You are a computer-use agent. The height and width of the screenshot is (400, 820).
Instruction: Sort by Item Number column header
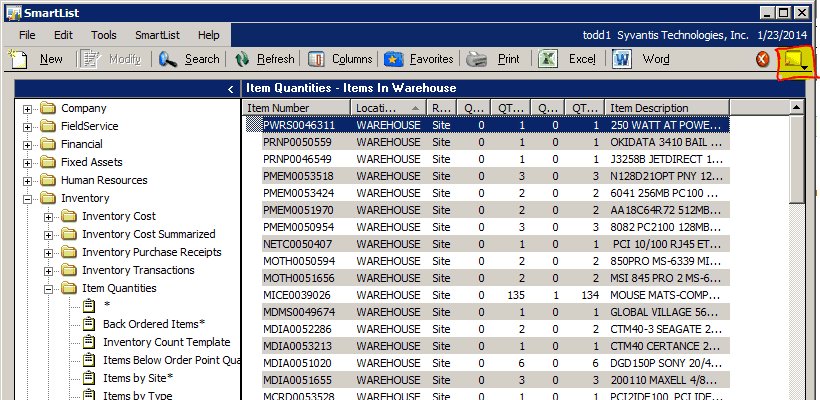coord(297,108)
